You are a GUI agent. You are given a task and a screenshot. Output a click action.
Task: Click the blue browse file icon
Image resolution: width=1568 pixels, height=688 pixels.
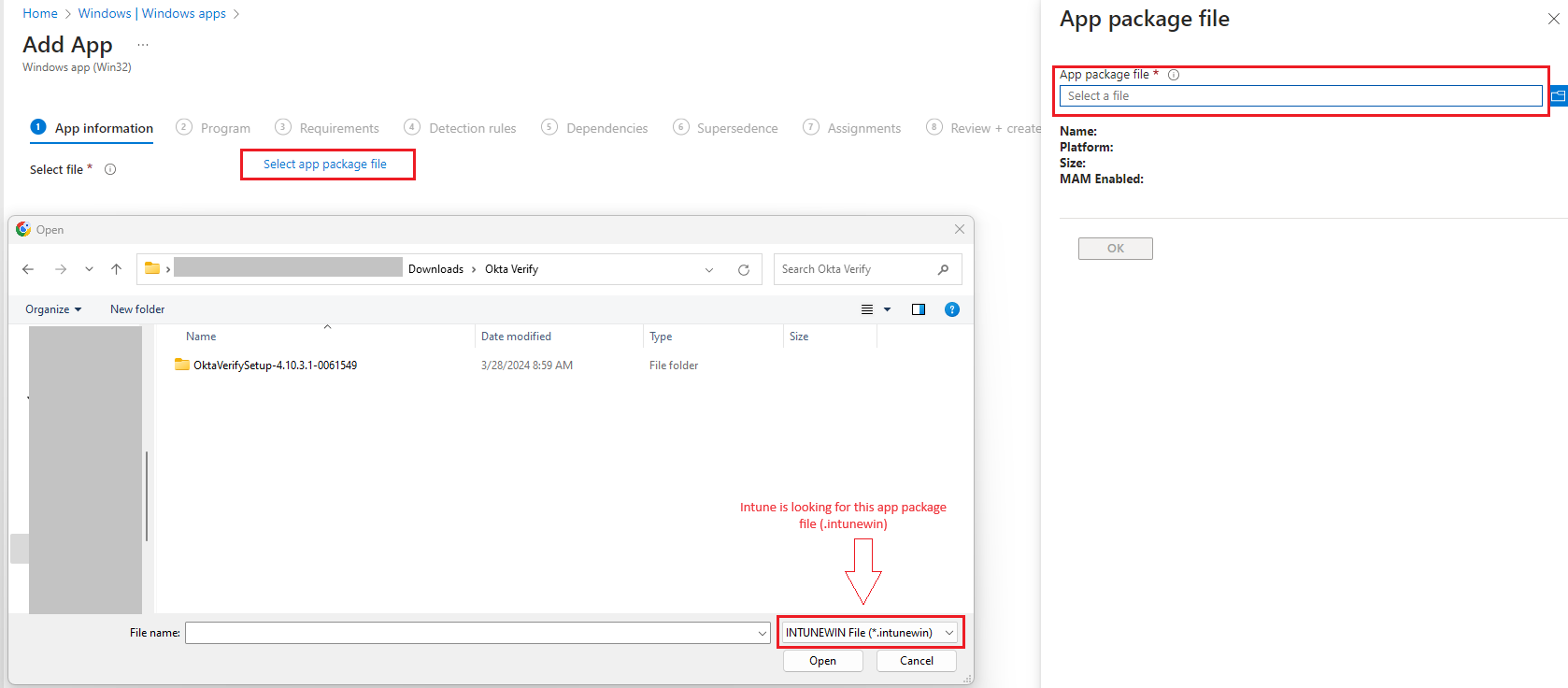click(1558, 95)
